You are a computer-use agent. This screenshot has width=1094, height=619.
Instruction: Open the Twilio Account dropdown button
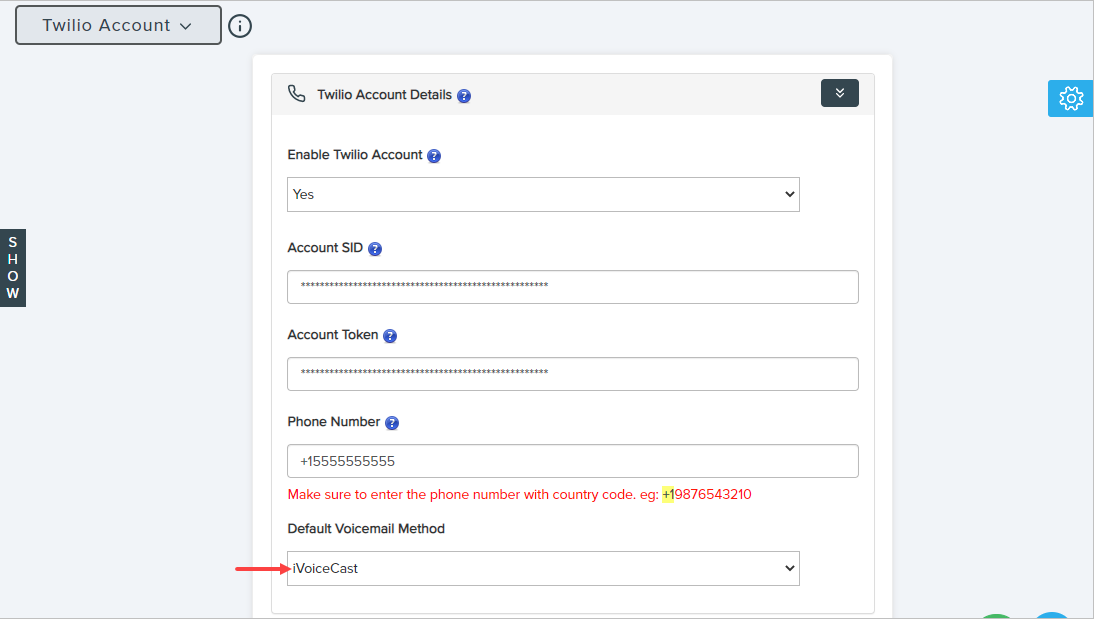(118, 25)
